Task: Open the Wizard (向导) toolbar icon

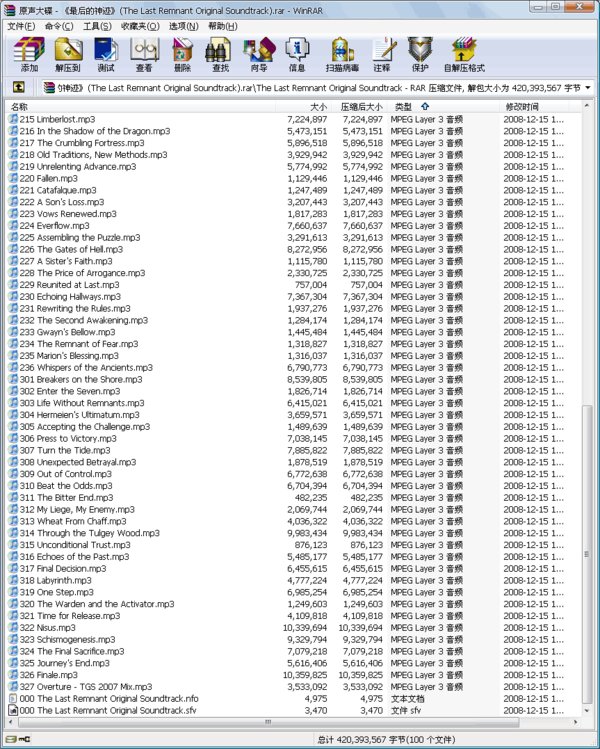Action: (259, 50)
